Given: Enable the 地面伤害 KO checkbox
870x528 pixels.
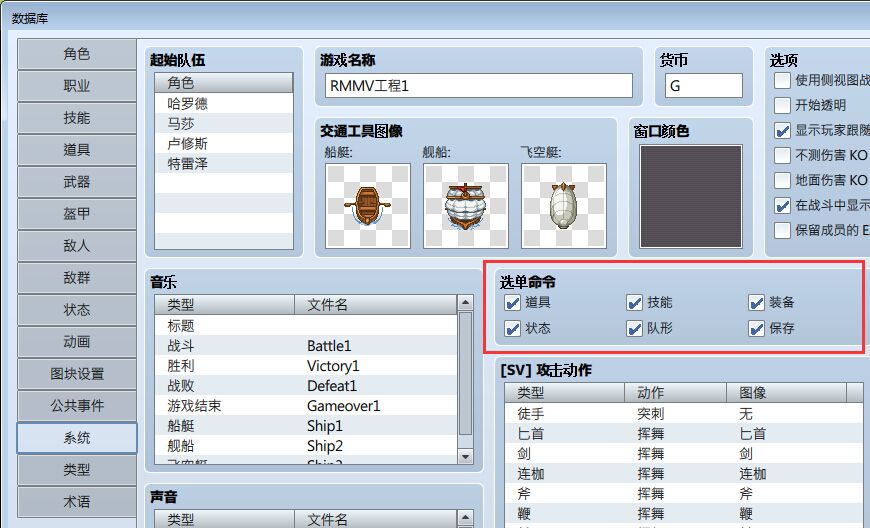Looking at the screenshot, I should [782, 180].
